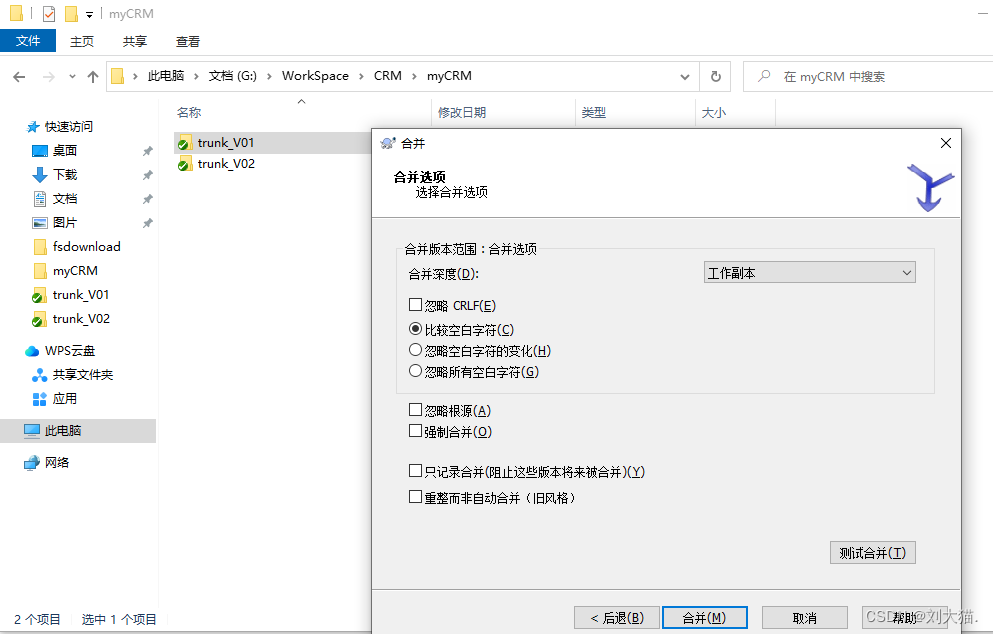Select the trunk_V02 folder in file list
The width and height of the screenshot is (993, 634).
[225, 164]
